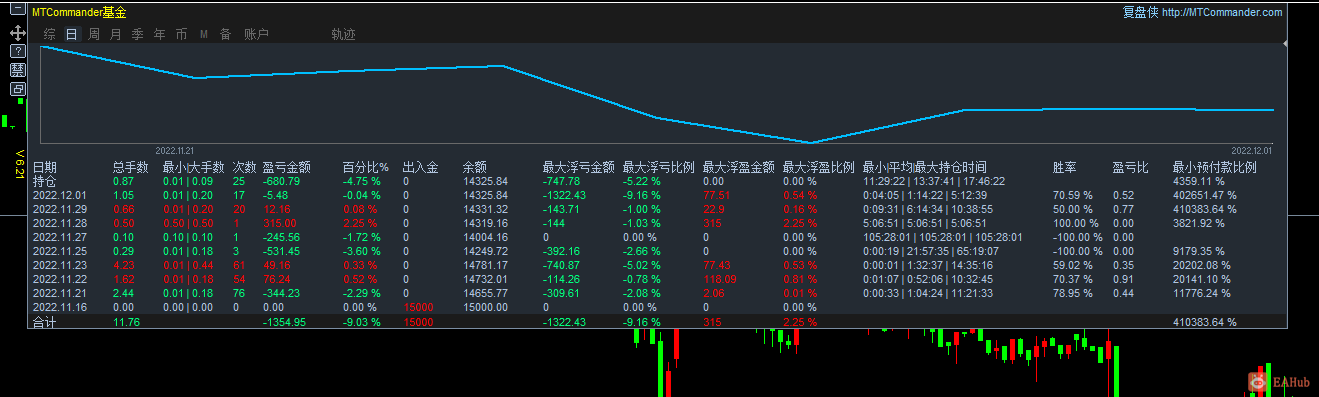Open the M tab
Image resolution: width=1319 pixels, height=397 pixels.
(204, 34)
